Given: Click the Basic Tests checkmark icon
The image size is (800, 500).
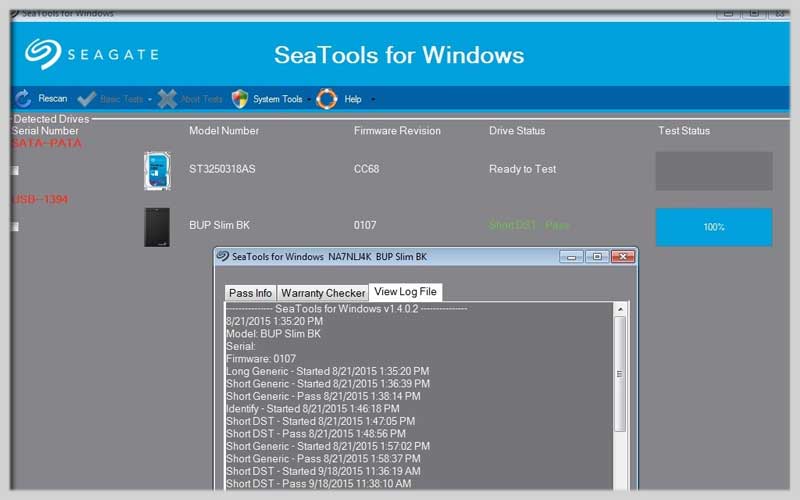Looking at the screenshot, I should [x=87, y=98].
